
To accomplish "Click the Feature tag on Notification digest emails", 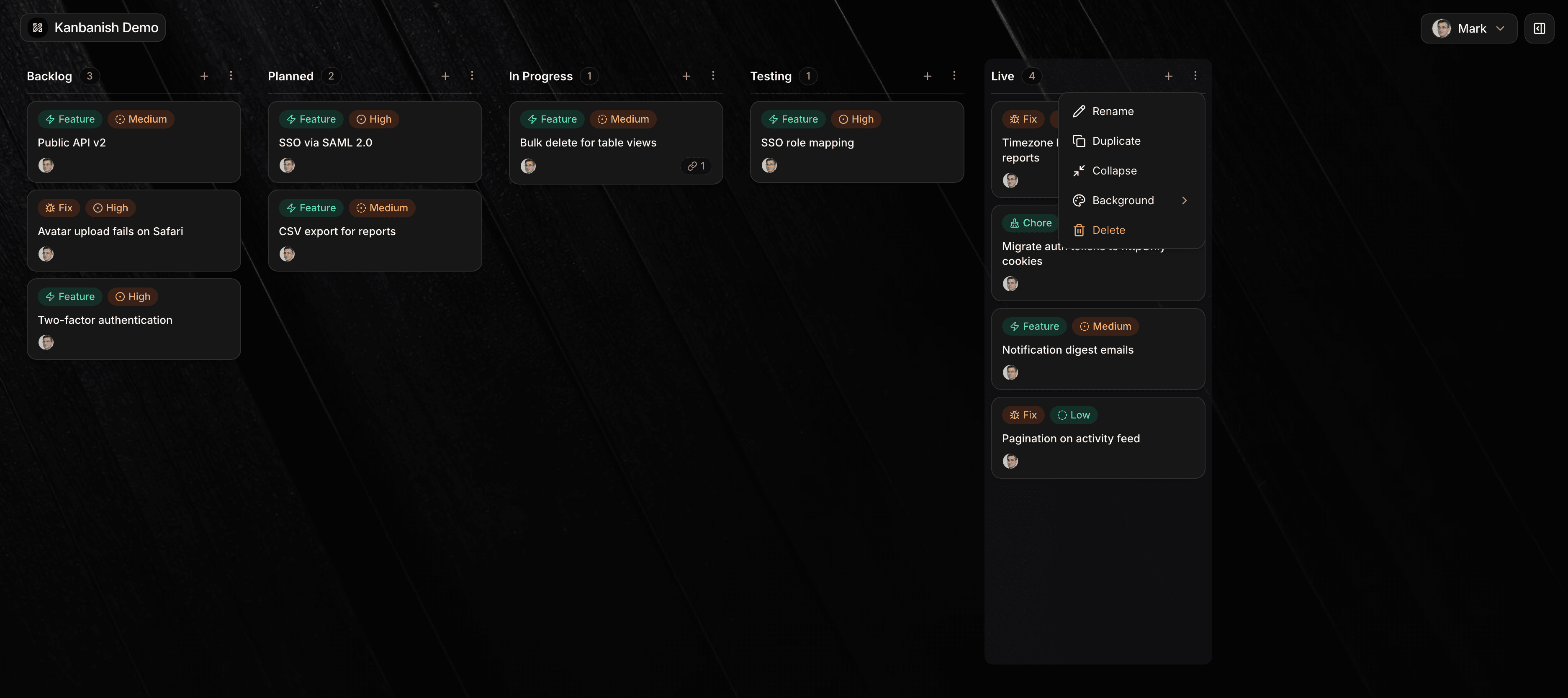I will coord(1034,326).
